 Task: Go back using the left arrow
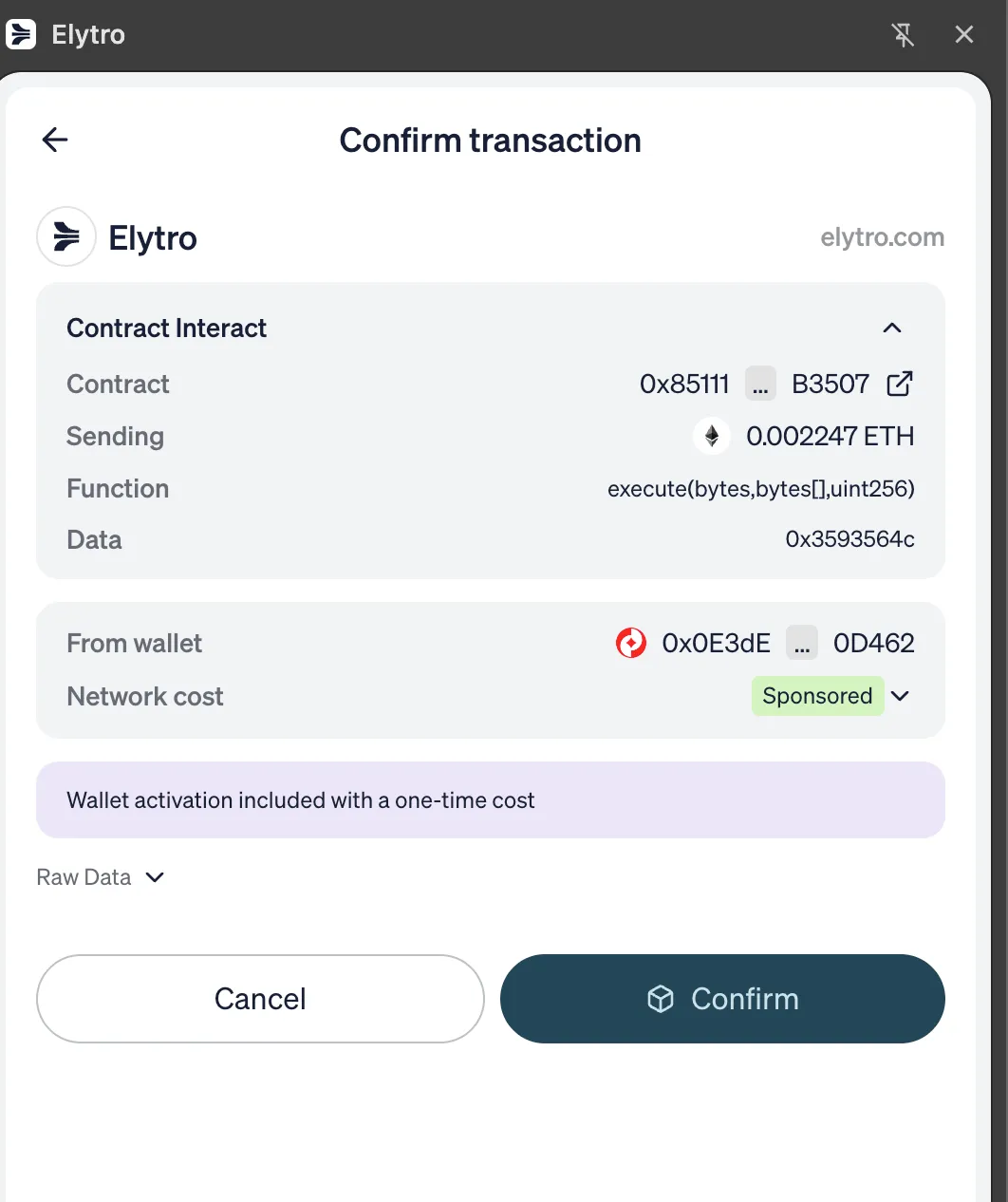[55, 141]
